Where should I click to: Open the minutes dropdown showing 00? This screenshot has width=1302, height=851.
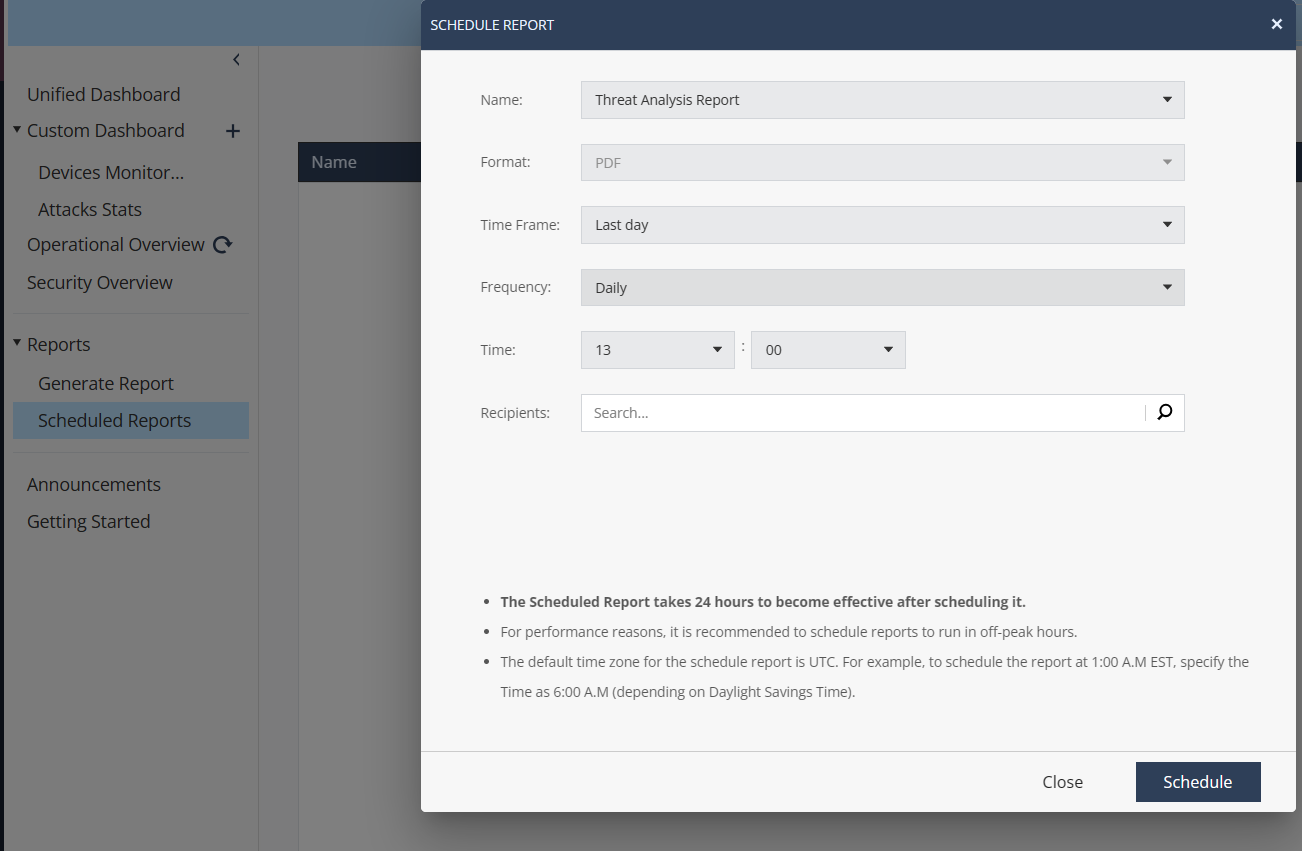[x=828, y=350]
